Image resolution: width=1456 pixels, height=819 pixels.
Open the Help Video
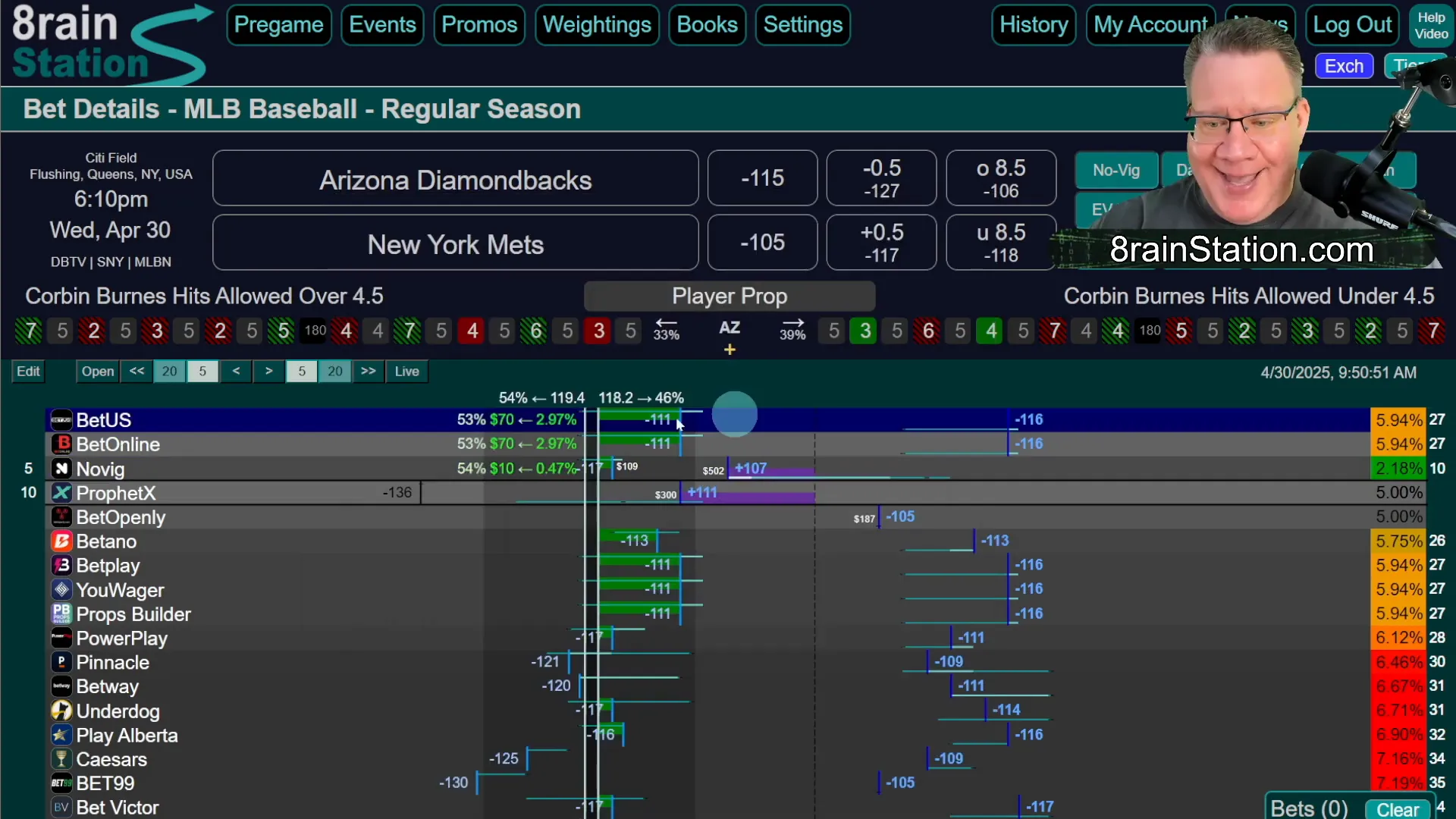pyautogui.click(x=1431, y=25)
